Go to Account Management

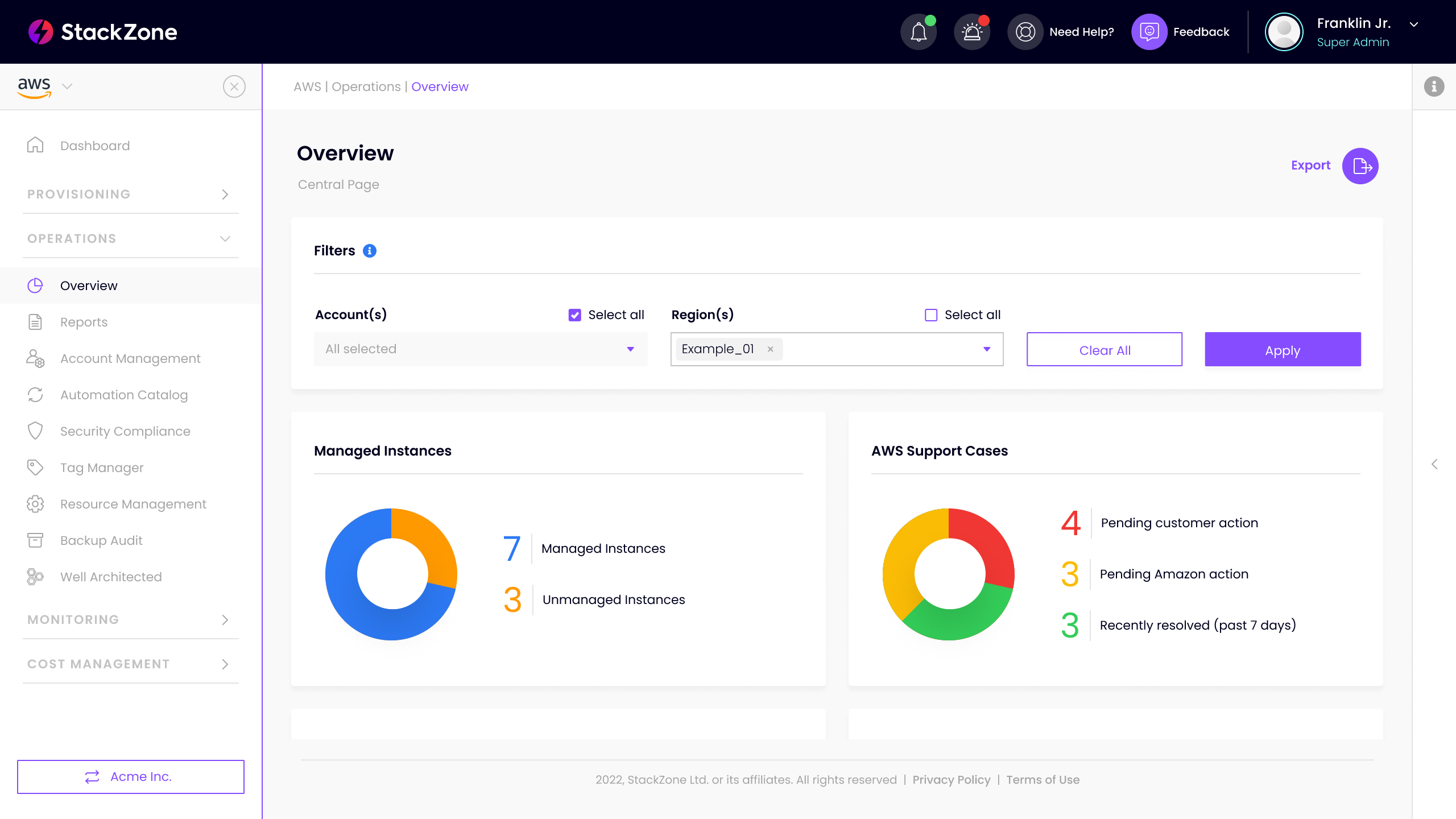pyautogui.click(x=131, y=358)
